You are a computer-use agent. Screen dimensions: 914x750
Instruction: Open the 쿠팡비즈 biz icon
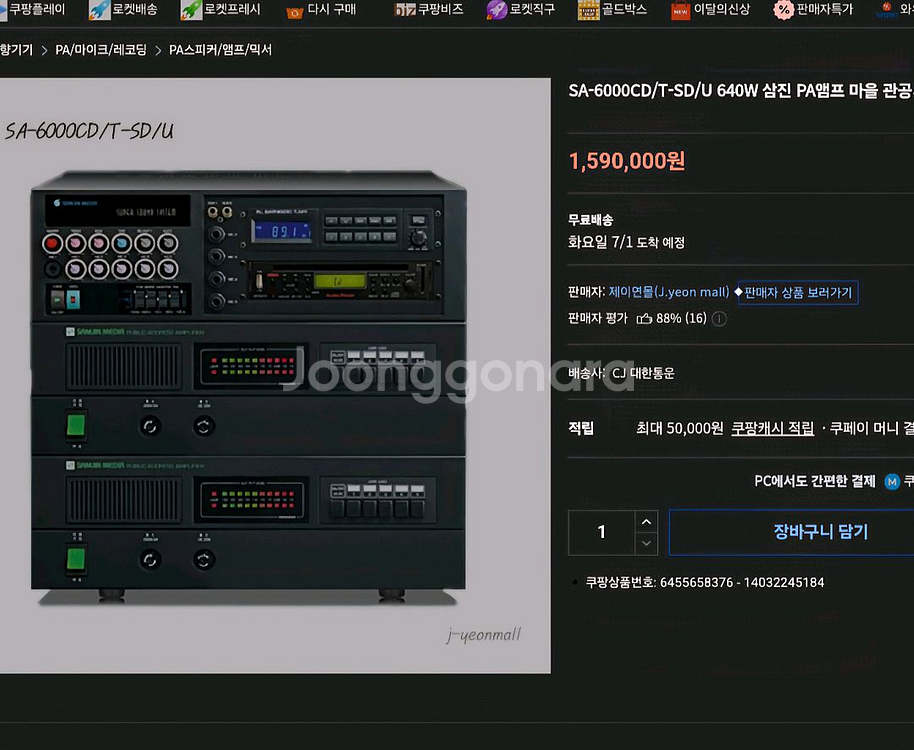click(405, 10)
